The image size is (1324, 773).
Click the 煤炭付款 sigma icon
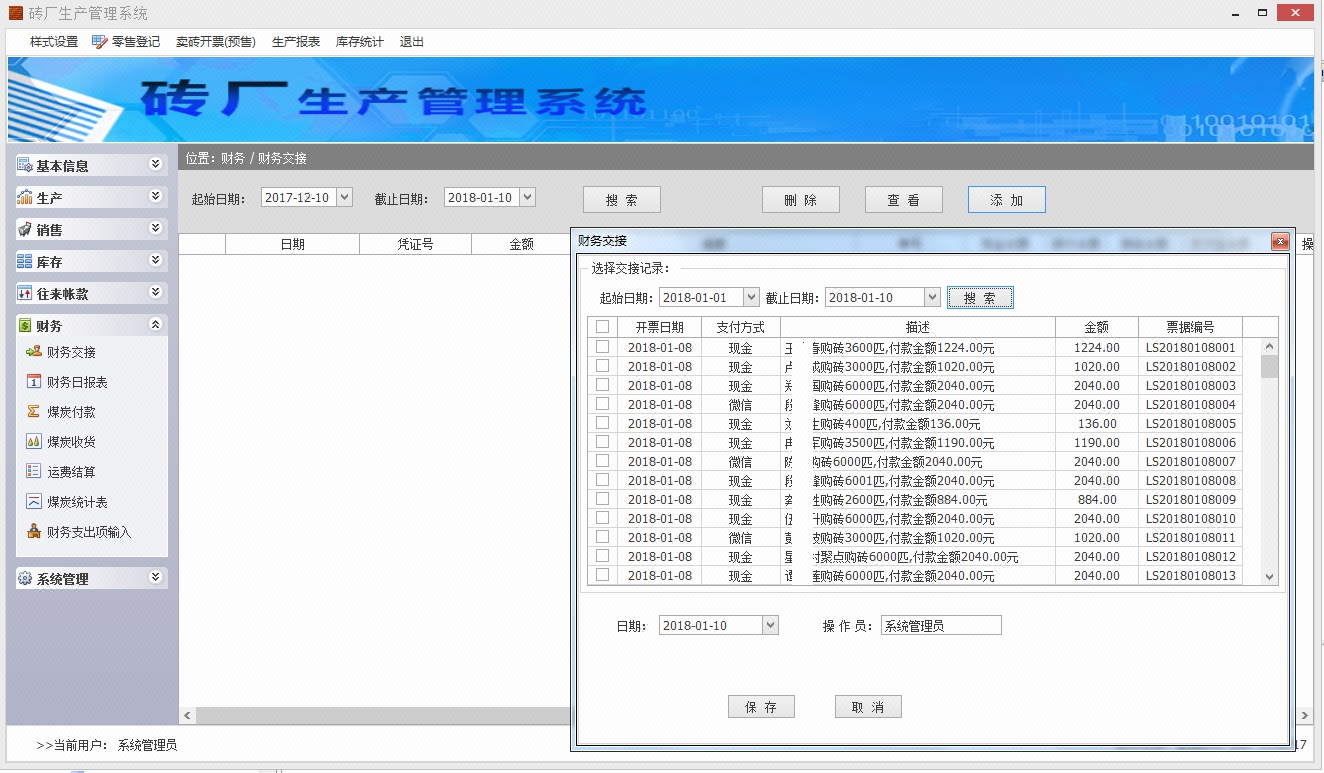point(33,412)
